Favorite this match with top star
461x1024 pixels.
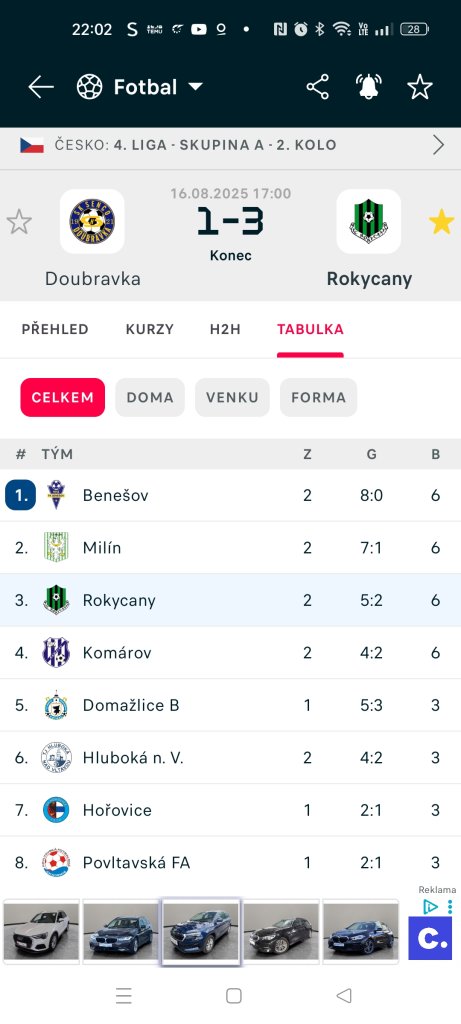click(x=420, y=87)
